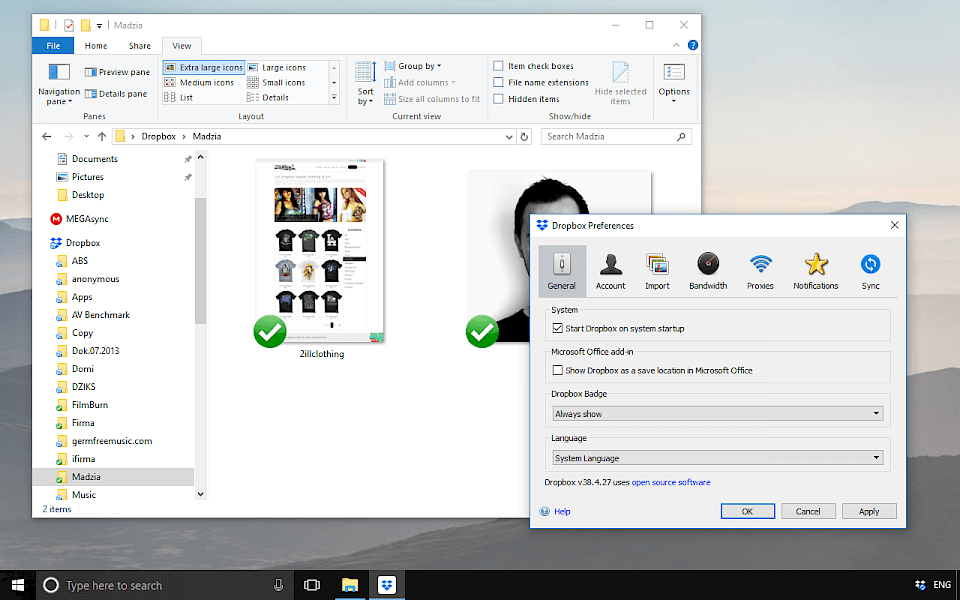The width and height of the screenshot is (960, 600).
Task: Click Dropbox in the address path
Action: 159,137
